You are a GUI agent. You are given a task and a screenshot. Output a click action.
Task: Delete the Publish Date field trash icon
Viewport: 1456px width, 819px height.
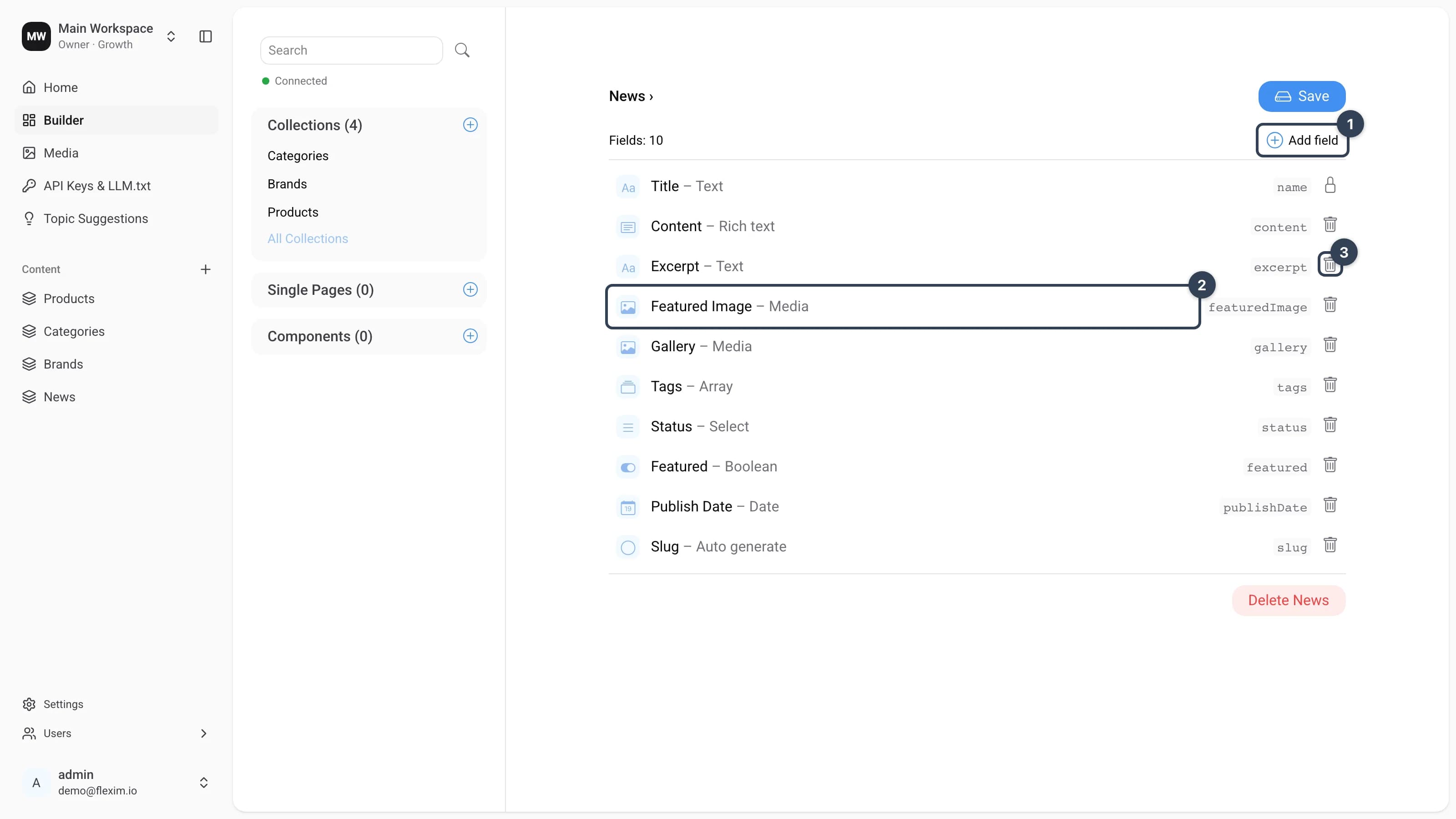pos(1330,505)
